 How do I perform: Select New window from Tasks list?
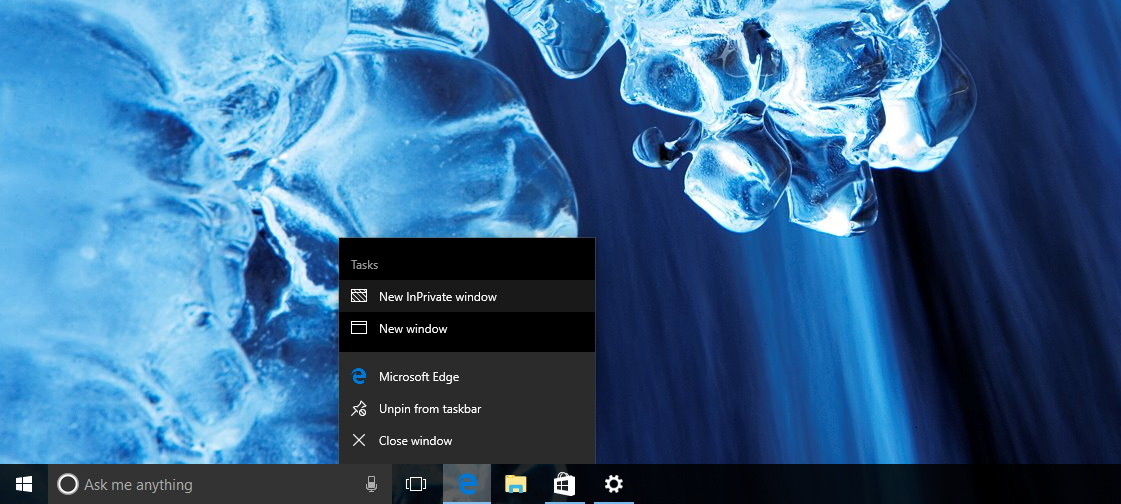467,328
